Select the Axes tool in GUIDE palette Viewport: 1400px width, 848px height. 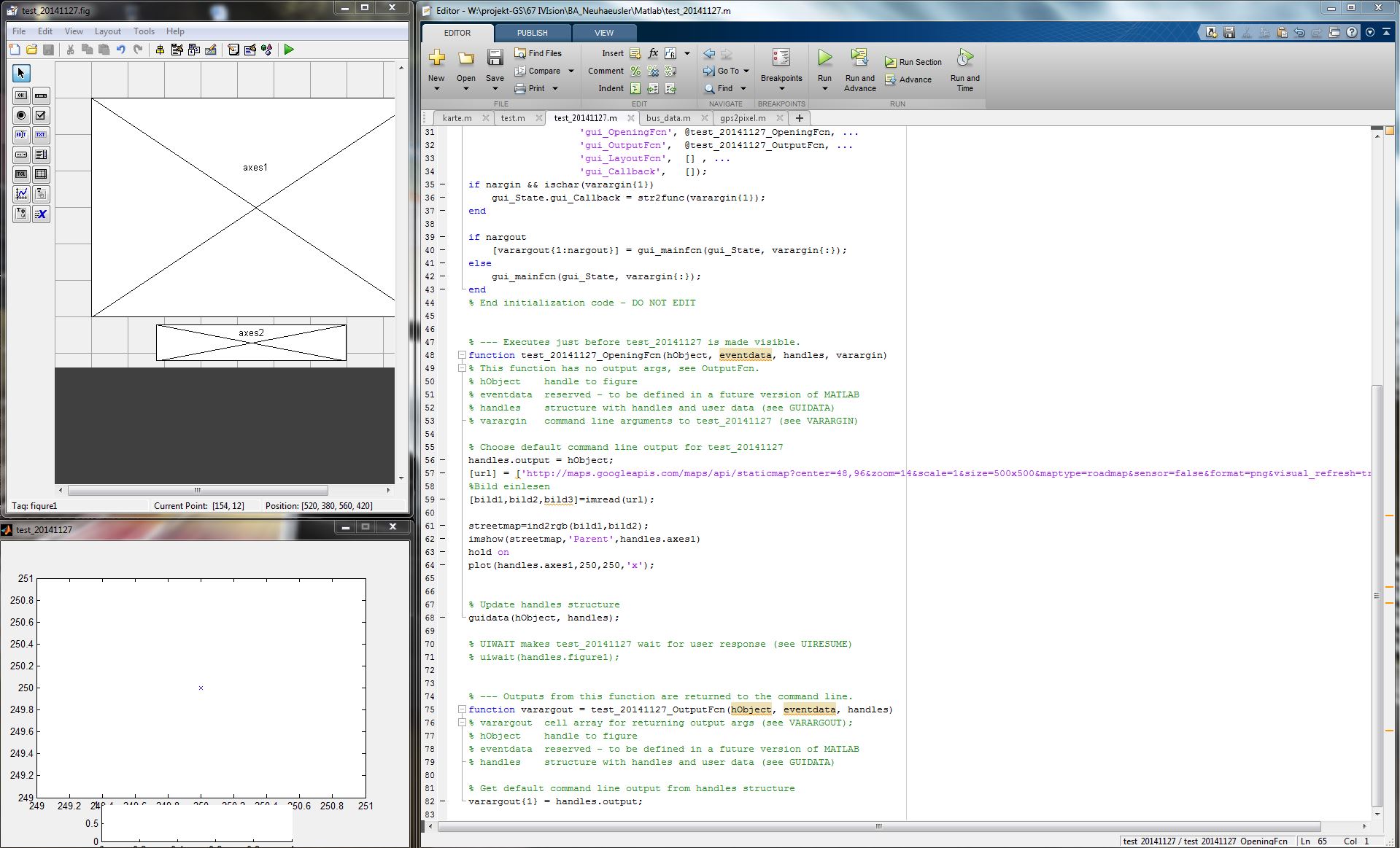pyautogui.click(x=21, y=194)
